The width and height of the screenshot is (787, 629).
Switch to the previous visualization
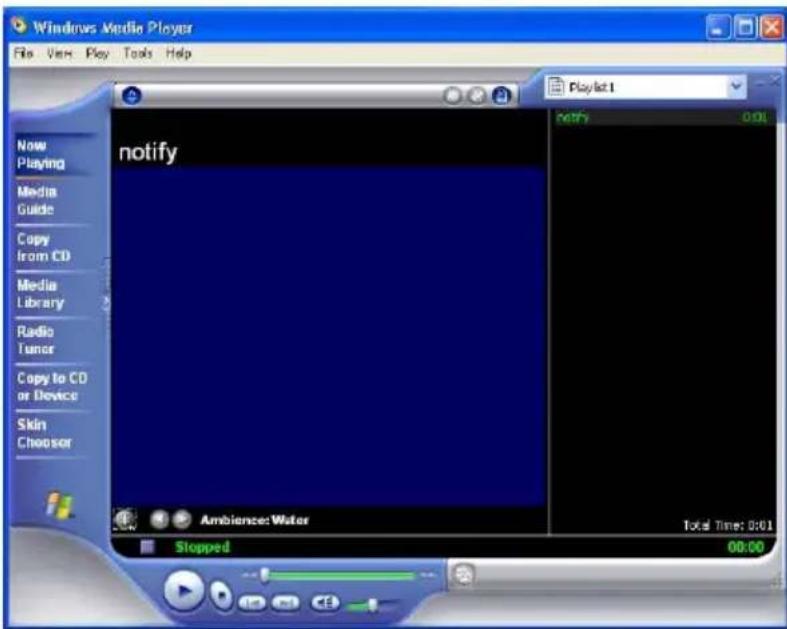(x=160, y=520)
